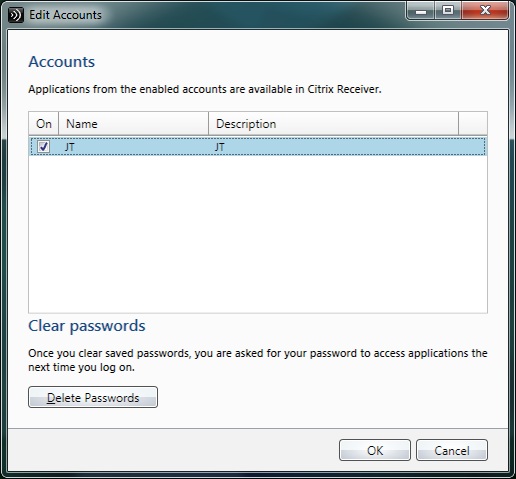Sort by the Description column header

333,124
